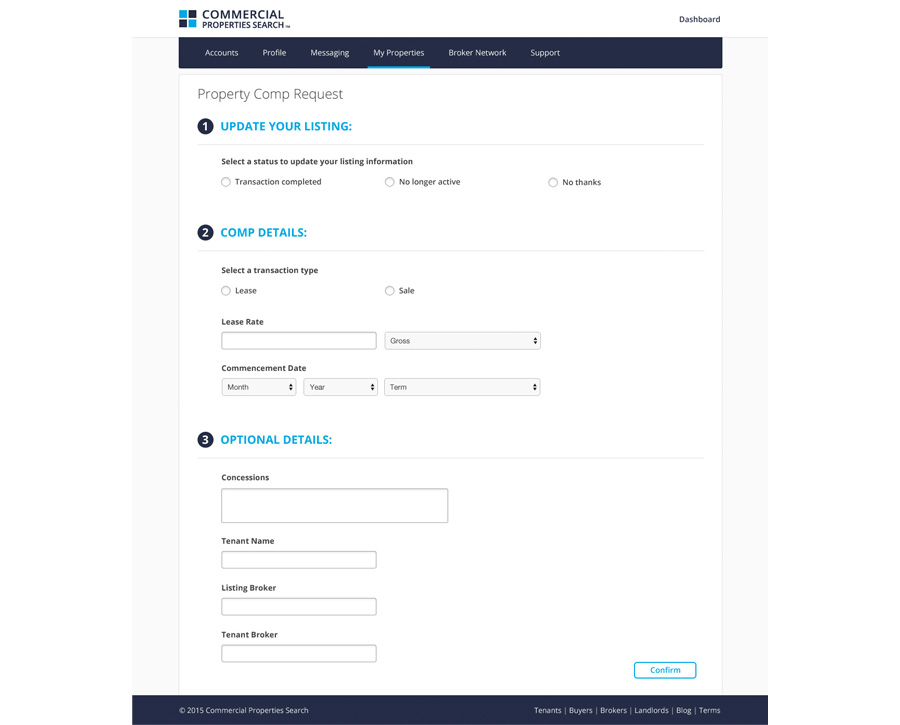Image resolution: width=900 pixels, height=725 pixels.
Task: Click the Lease Rate input field
Action: [x=299, y=341]
